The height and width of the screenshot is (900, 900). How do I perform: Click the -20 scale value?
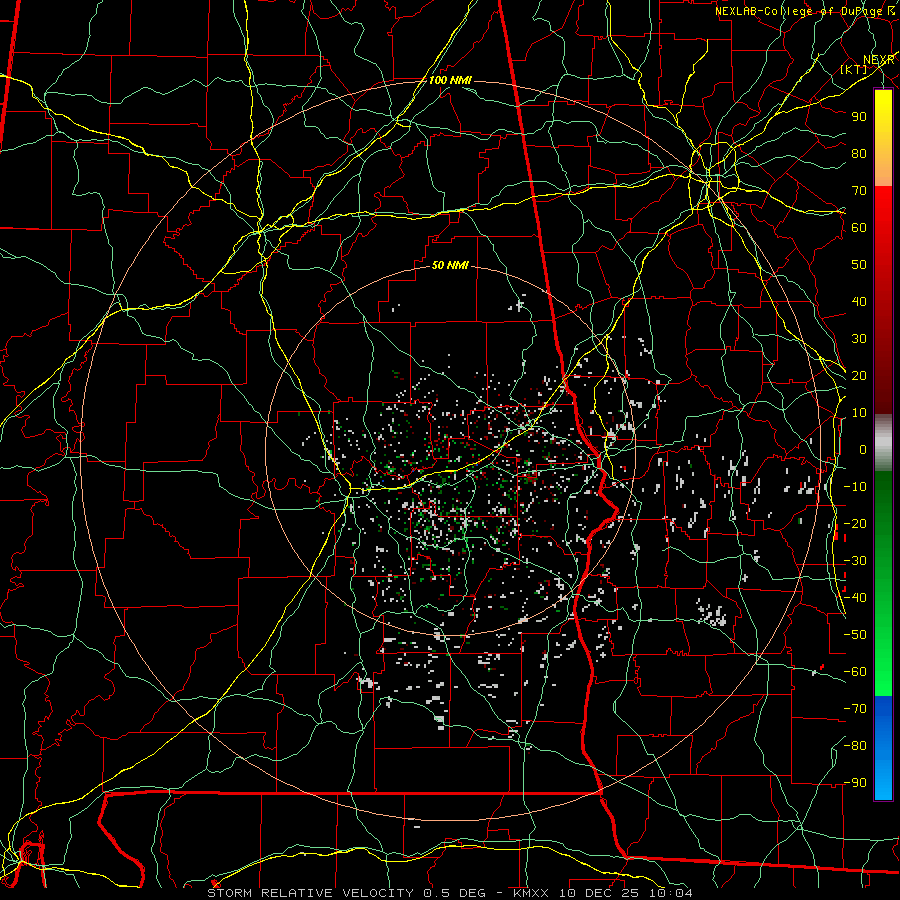click(855, 523)
